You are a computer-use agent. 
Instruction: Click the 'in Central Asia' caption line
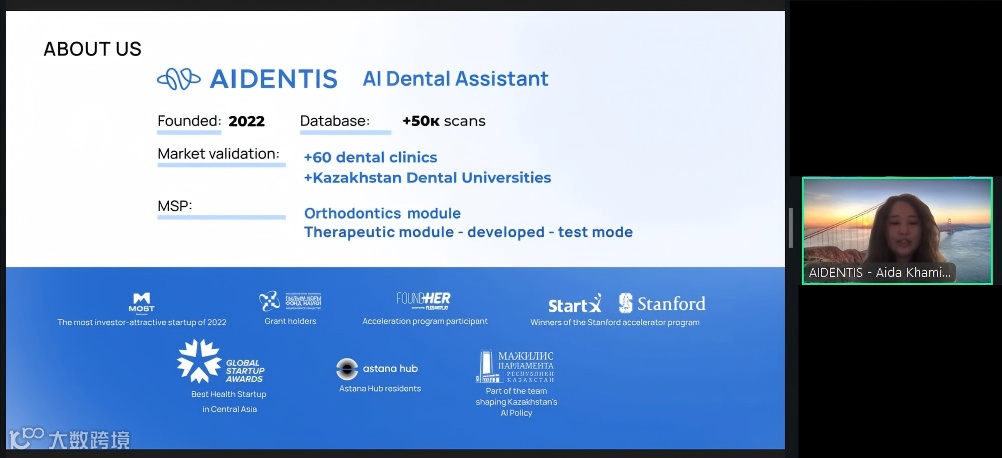coord(229,409)
